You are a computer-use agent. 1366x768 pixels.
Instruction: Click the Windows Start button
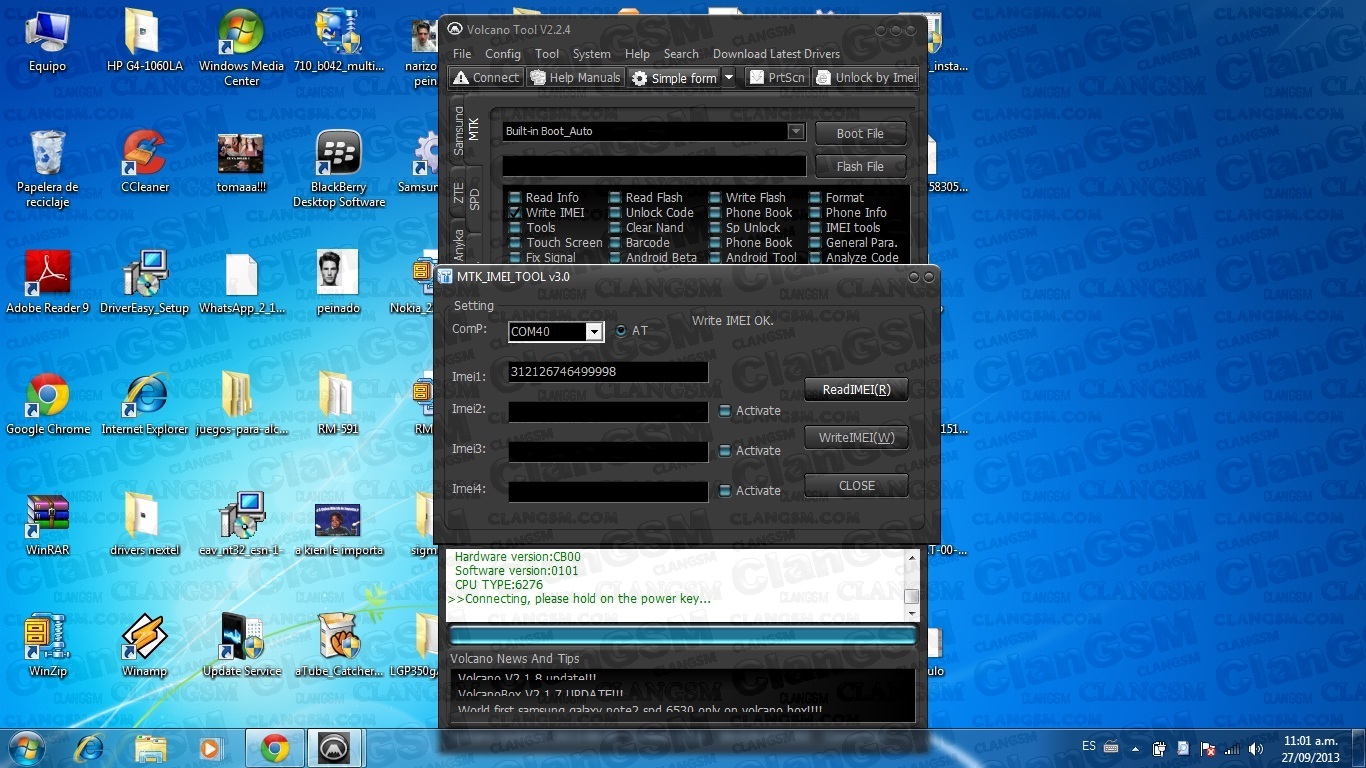25,748
